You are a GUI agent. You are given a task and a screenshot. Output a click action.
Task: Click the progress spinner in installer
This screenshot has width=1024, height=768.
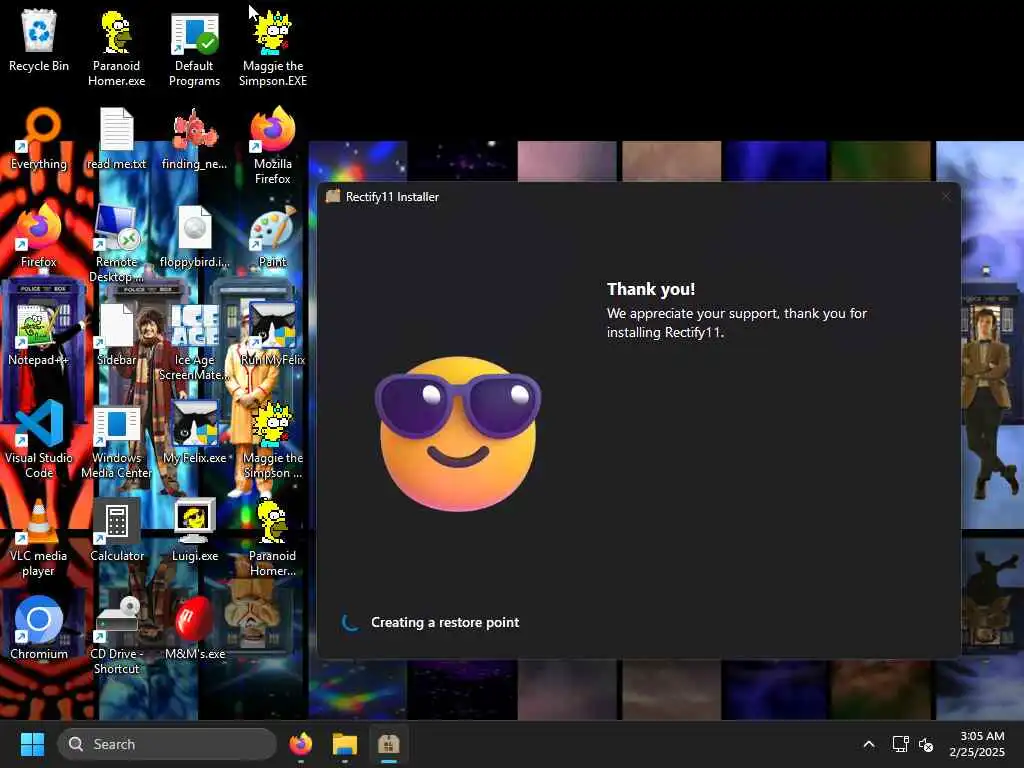click(x=351, y=622)
